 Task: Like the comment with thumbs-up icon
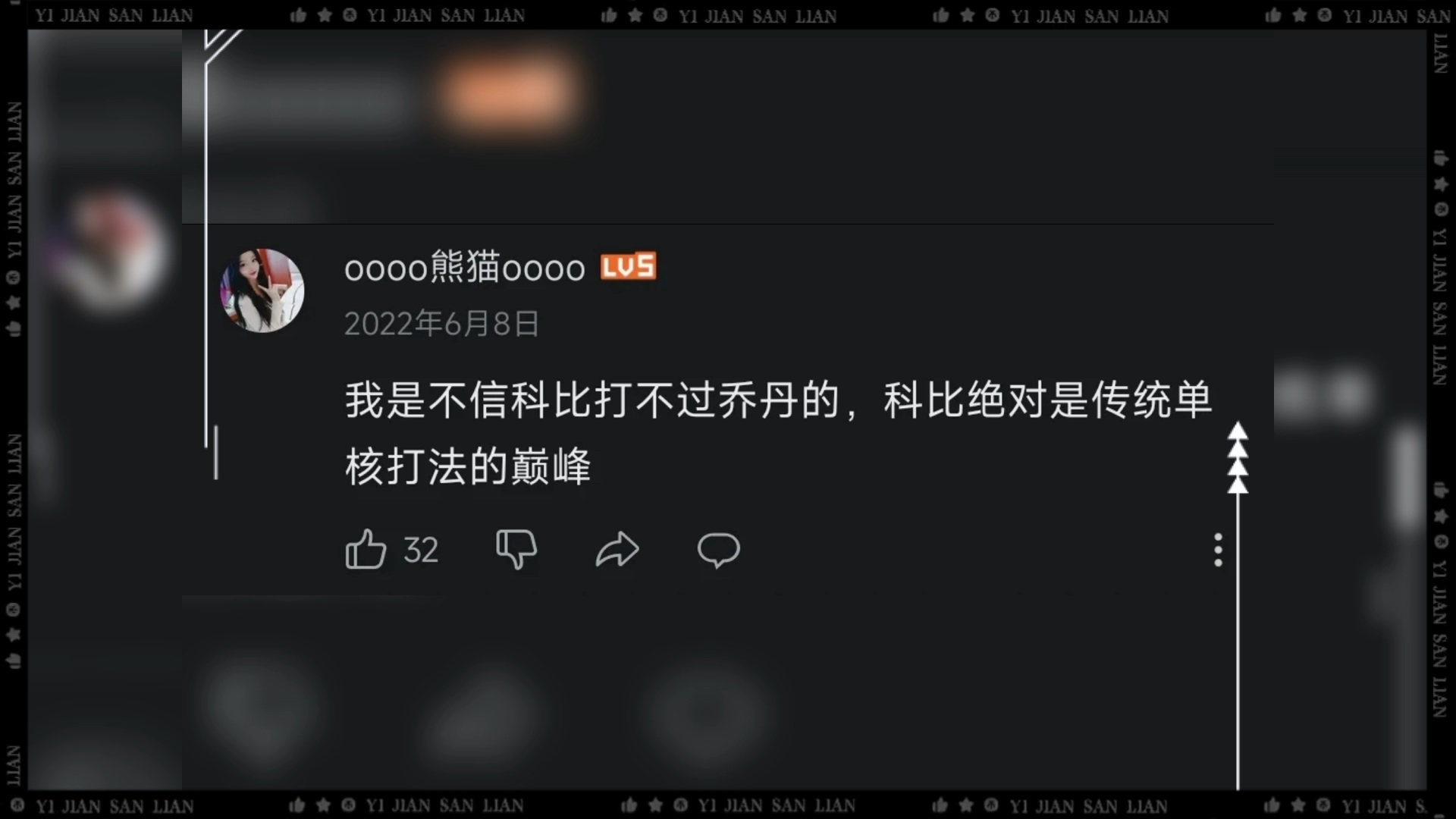point(366,549)
